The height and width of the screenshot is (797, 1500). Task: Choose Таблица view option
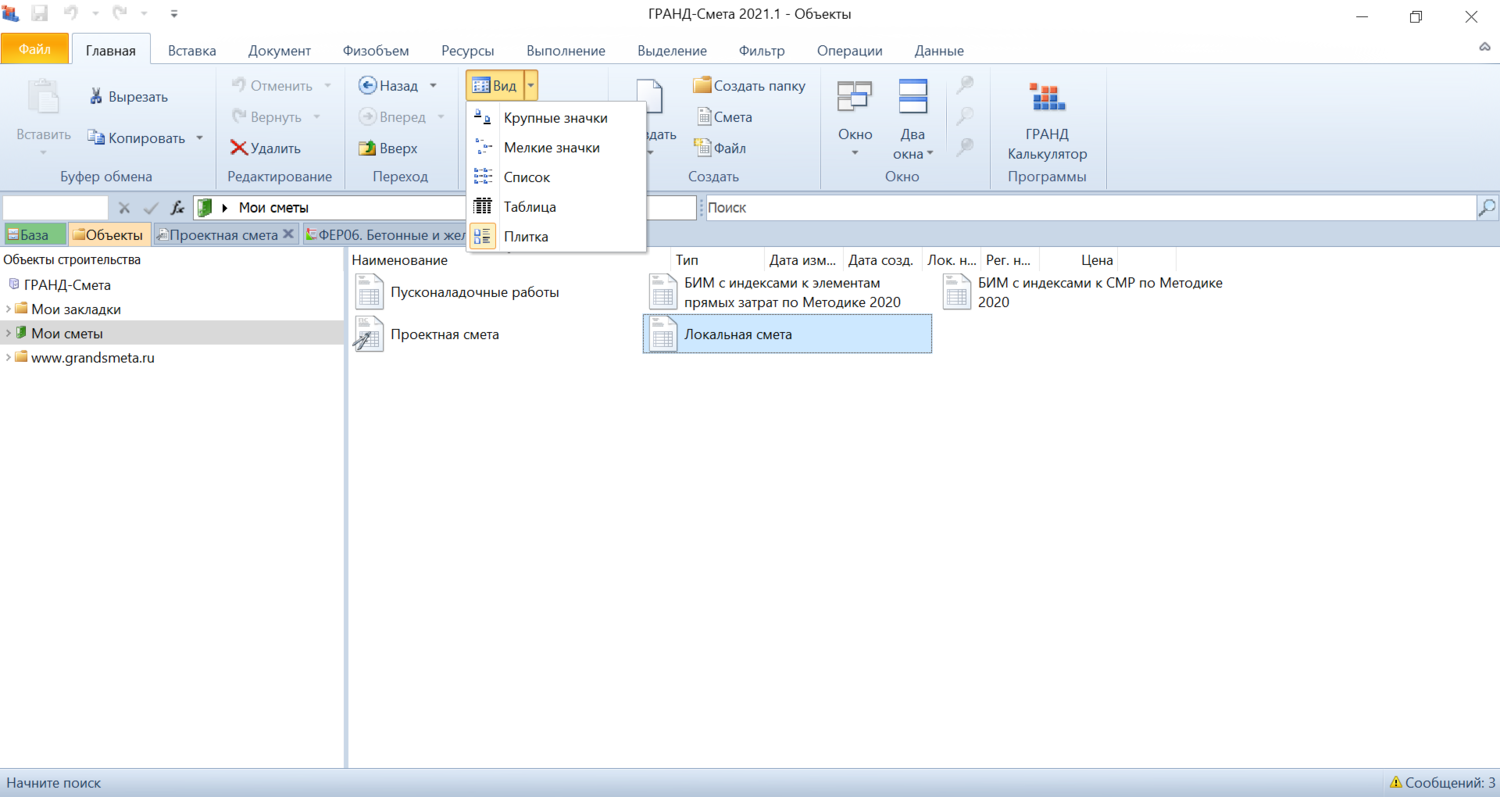click(556, 207)
